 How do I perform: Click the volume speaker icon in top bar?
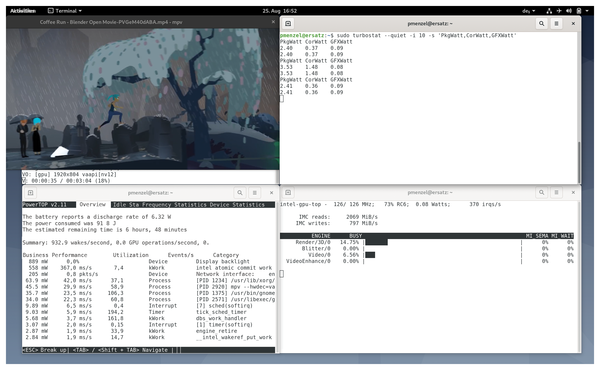(569, 11)
